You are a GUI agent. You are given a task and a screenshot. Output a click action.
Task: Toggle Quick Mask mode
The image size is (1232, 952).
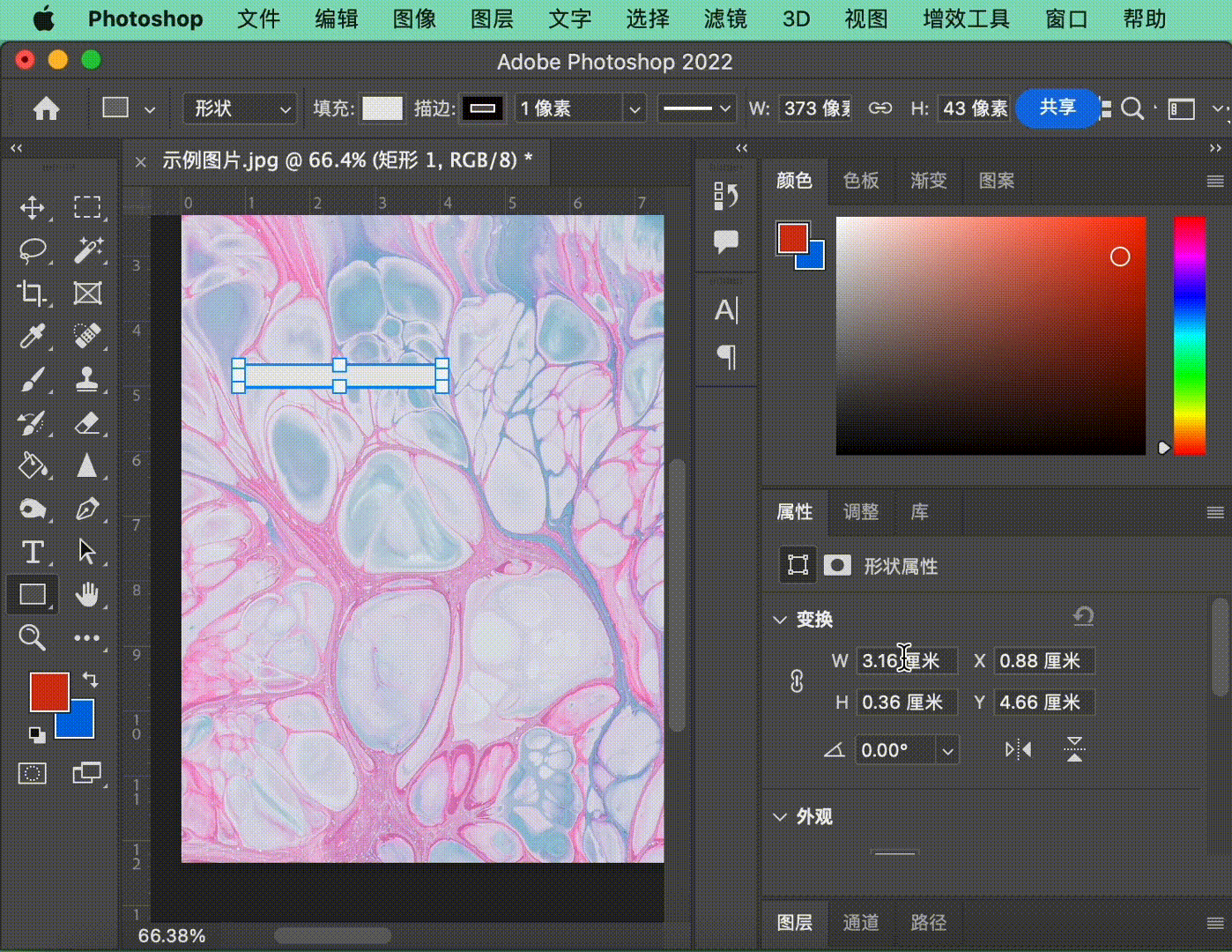(33, 774)
